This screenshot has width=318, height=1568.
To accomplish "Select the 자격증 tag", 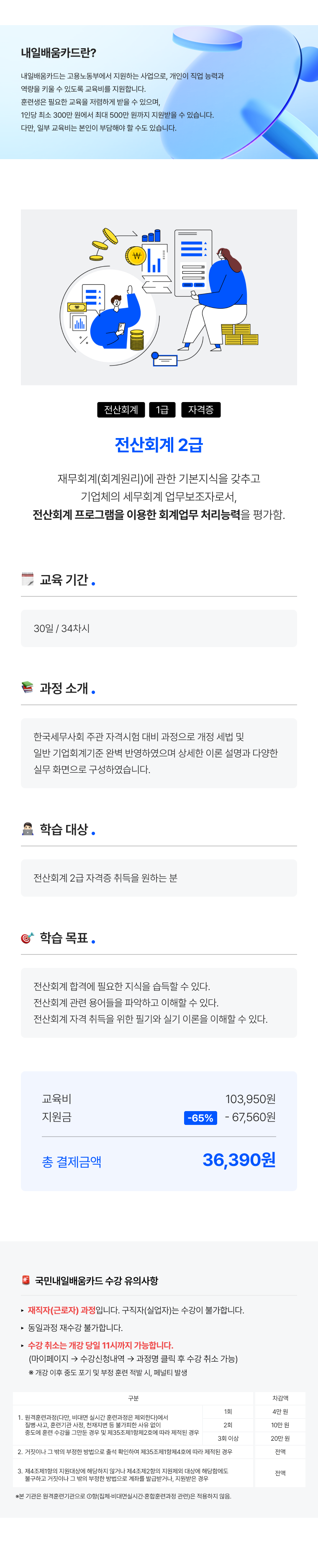I will (x=201, y=410).
